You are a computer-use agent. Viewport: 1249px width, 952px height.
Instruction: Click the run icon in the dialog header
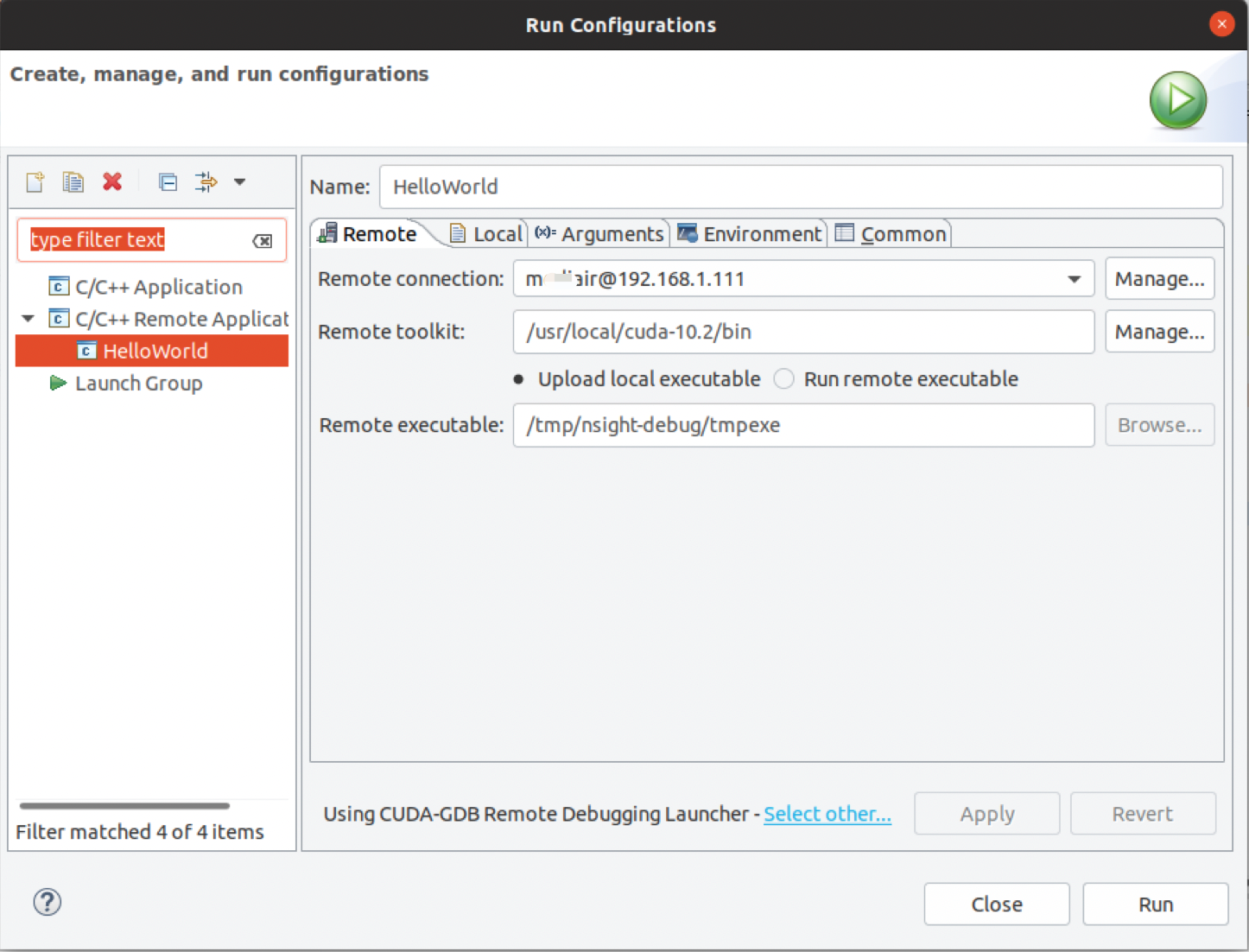coord(1177,99)
